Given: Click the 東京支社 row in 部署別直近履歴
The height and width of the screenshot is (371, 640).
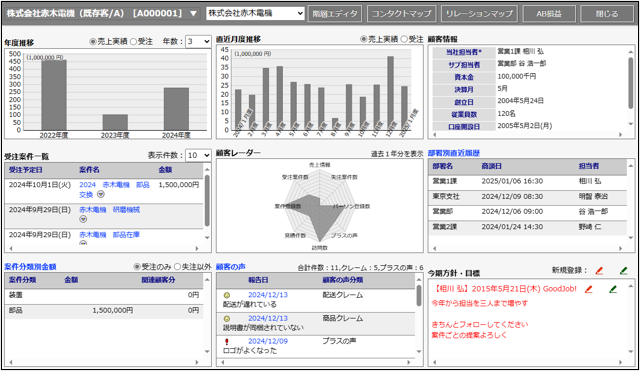Looking at the screenshot, I should tap(527, 197).
